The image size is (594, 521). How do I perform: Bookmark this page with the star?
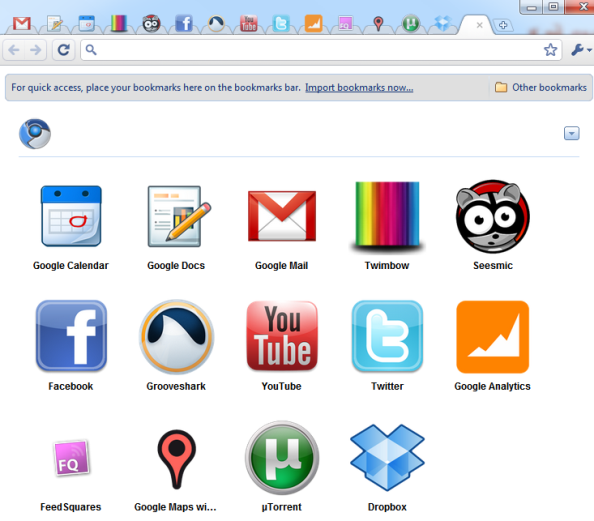pos(550,50)
